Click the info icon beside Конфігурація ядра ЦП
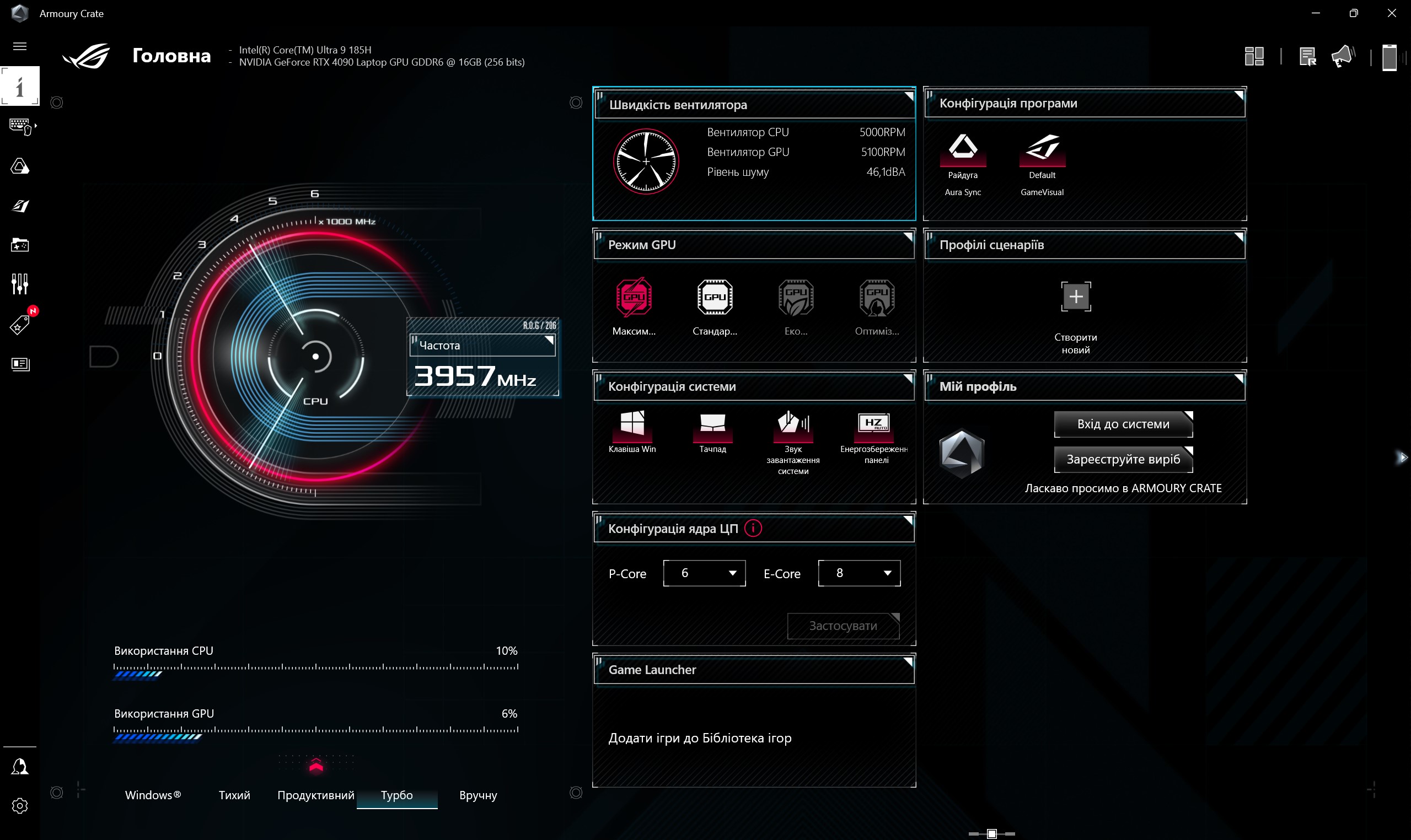The height and width of the screenshot is (840, 1411). (753, 528)
